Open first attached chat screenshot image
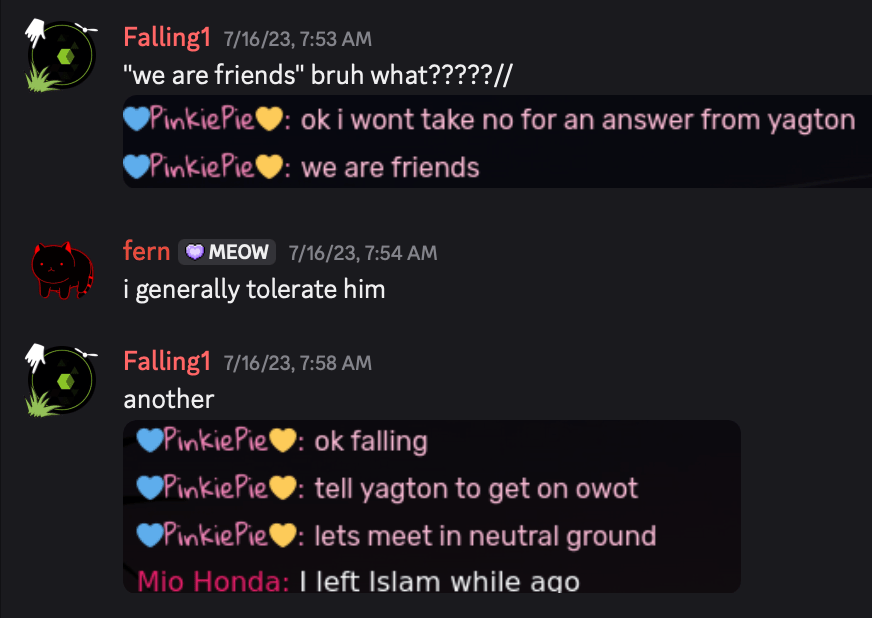Screen dimensions: 872x618 pos(497,141)
